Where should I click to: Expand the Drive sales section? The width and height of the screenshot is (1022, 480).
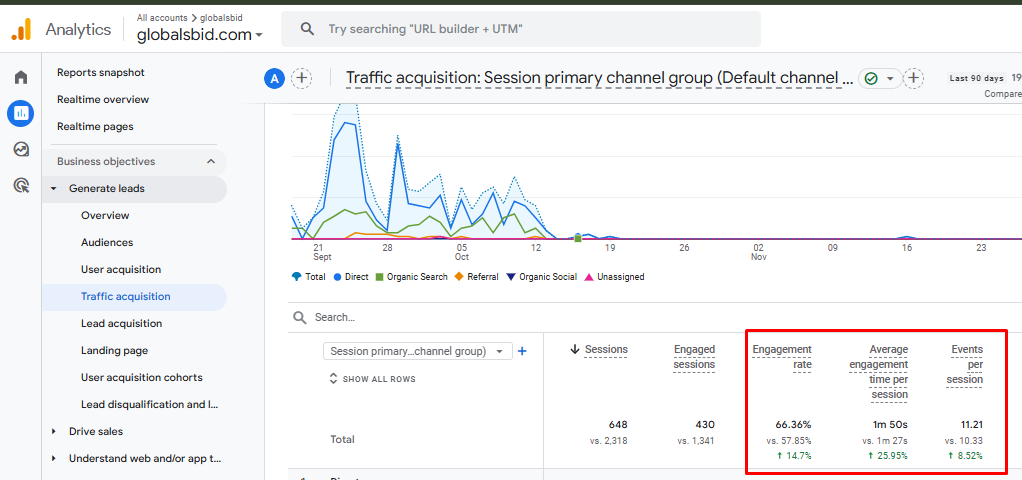pyautogui.click(x=96, y=431)
